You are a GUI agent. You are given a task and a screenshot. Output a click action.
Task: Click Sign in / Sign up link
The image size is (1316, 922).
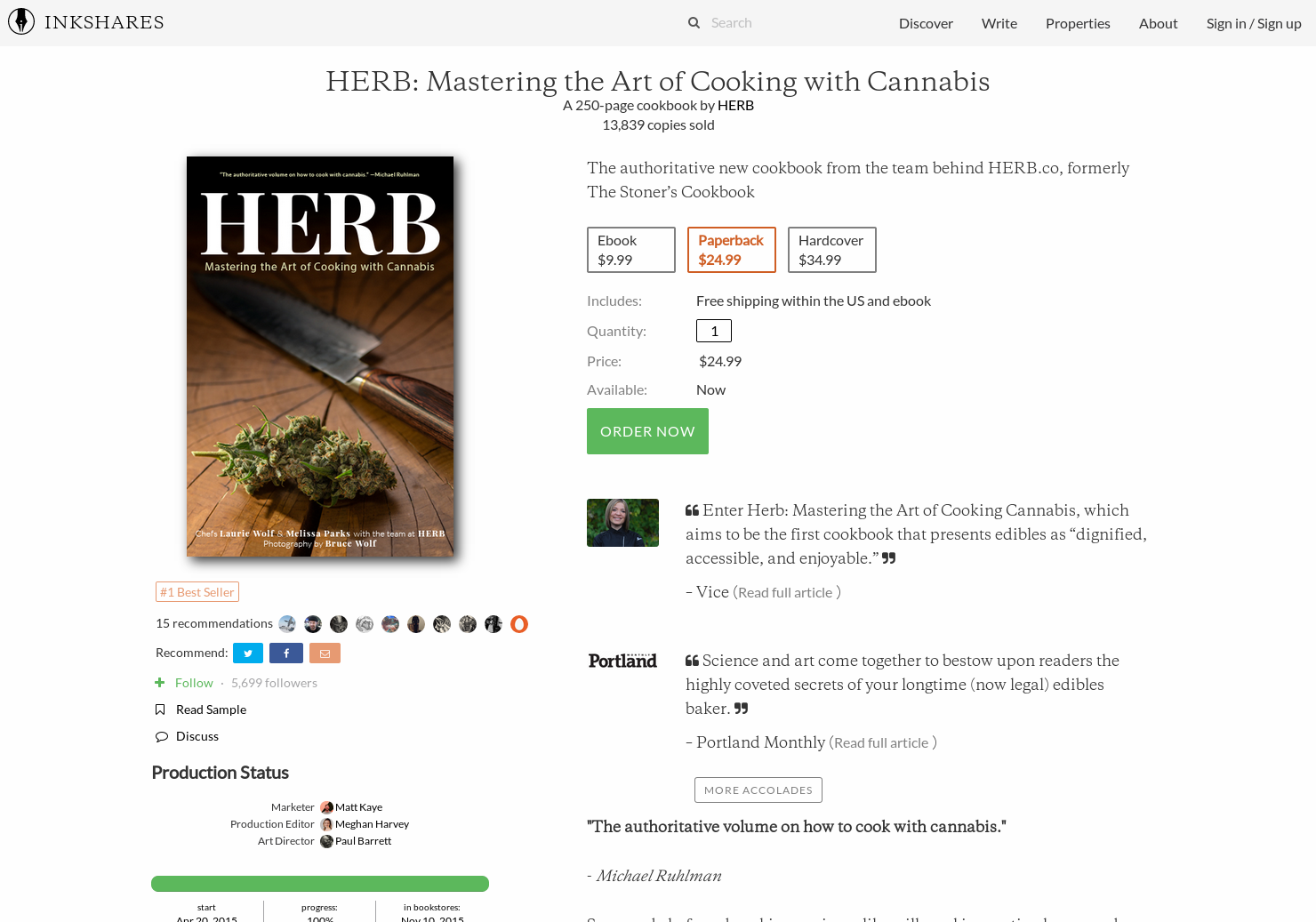pos(1254,23)
